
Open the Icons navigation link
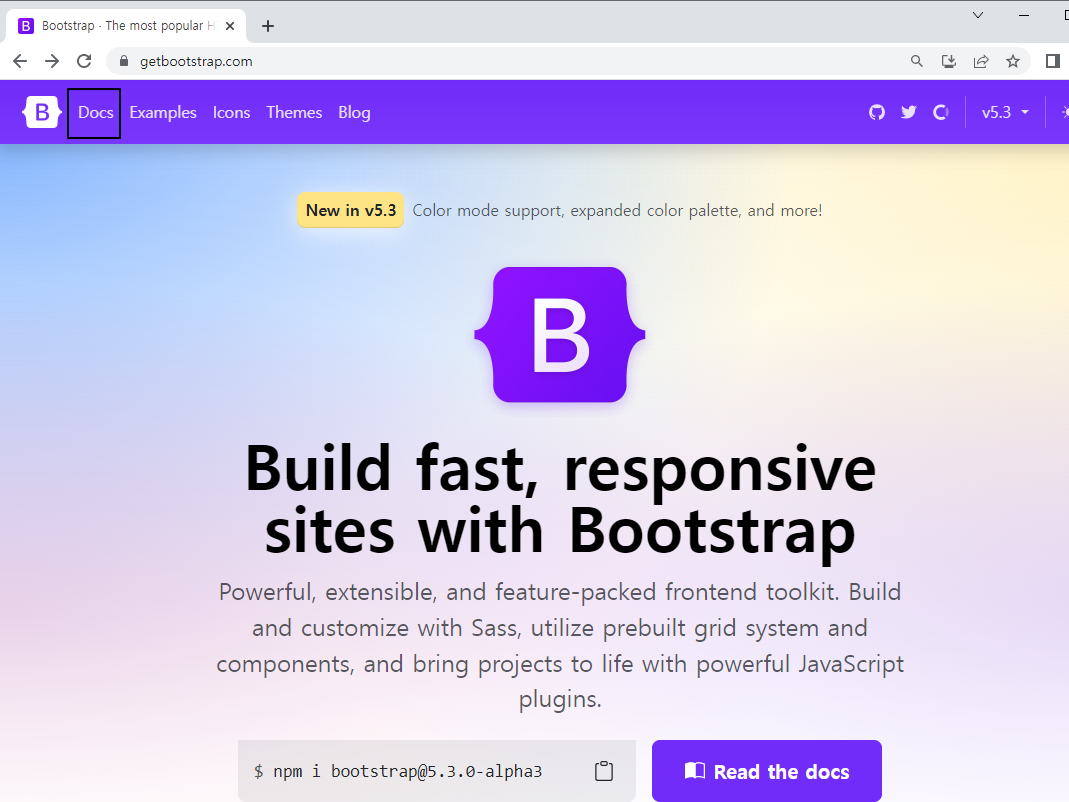click(231, 113)
